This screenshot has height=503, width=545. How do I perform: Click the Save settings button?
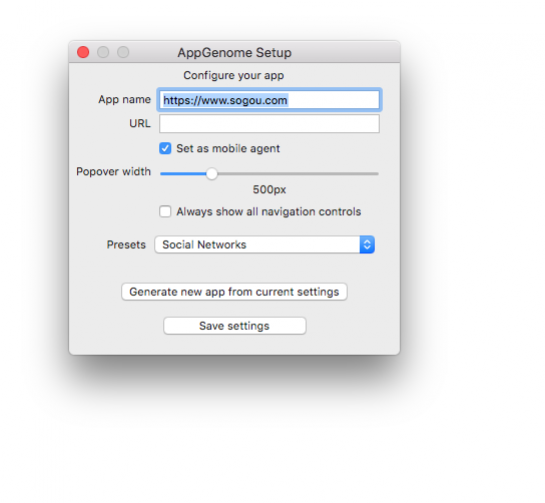tap(235, 326)
